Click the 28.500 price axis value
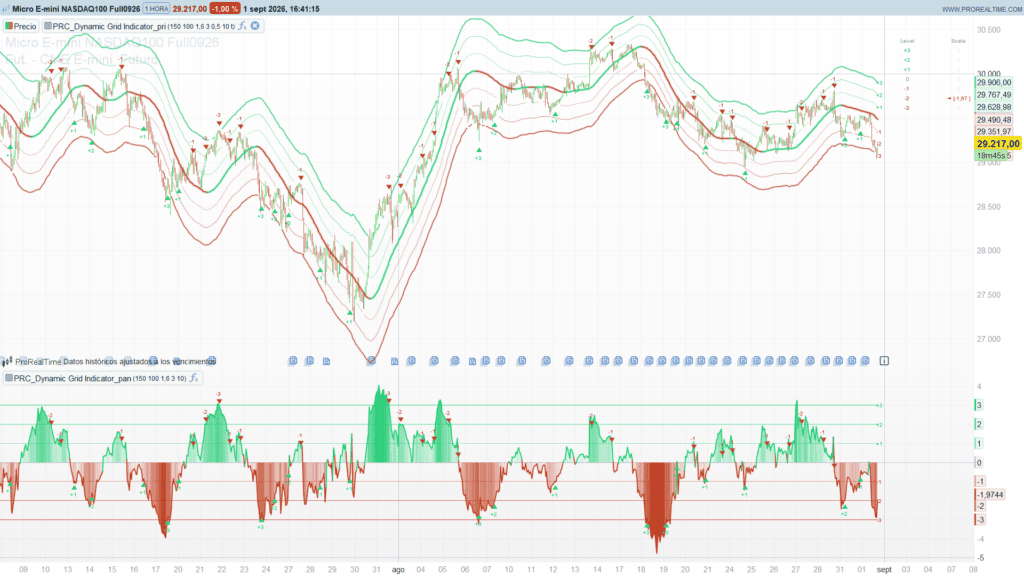Image resolution: width=1024 pixels, height=576 pixels. 988,207
